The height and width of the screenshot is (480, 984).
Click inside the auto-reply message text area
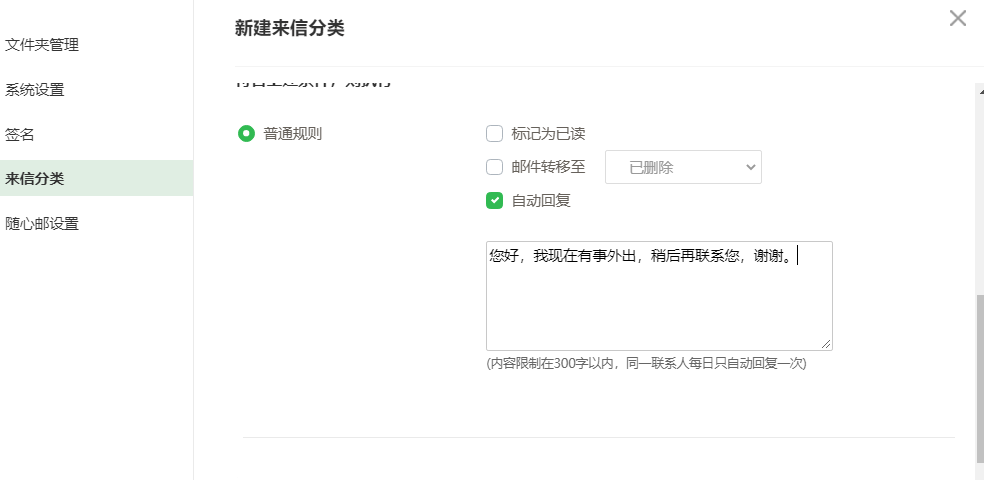(x=658, y=305)
